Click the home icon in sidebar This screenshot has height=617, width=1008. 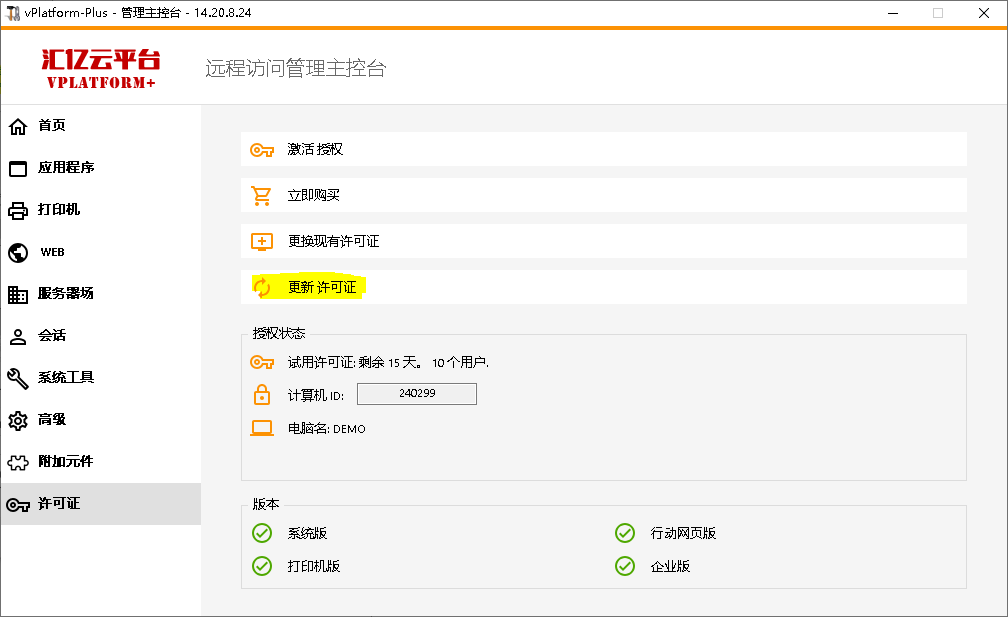click(x=18, y=126)
